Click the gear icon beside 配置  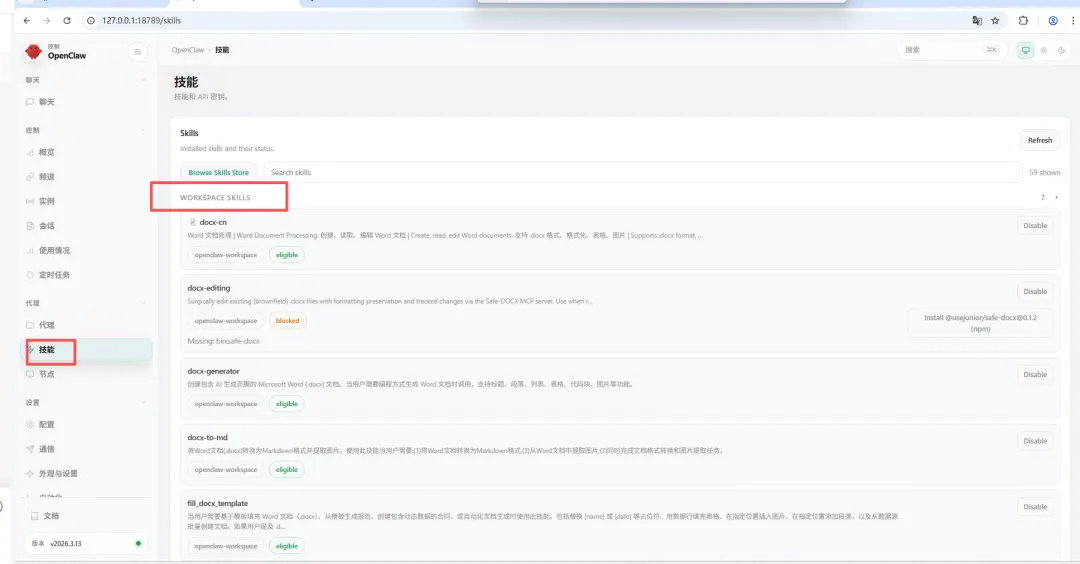(x=30, y=424)
